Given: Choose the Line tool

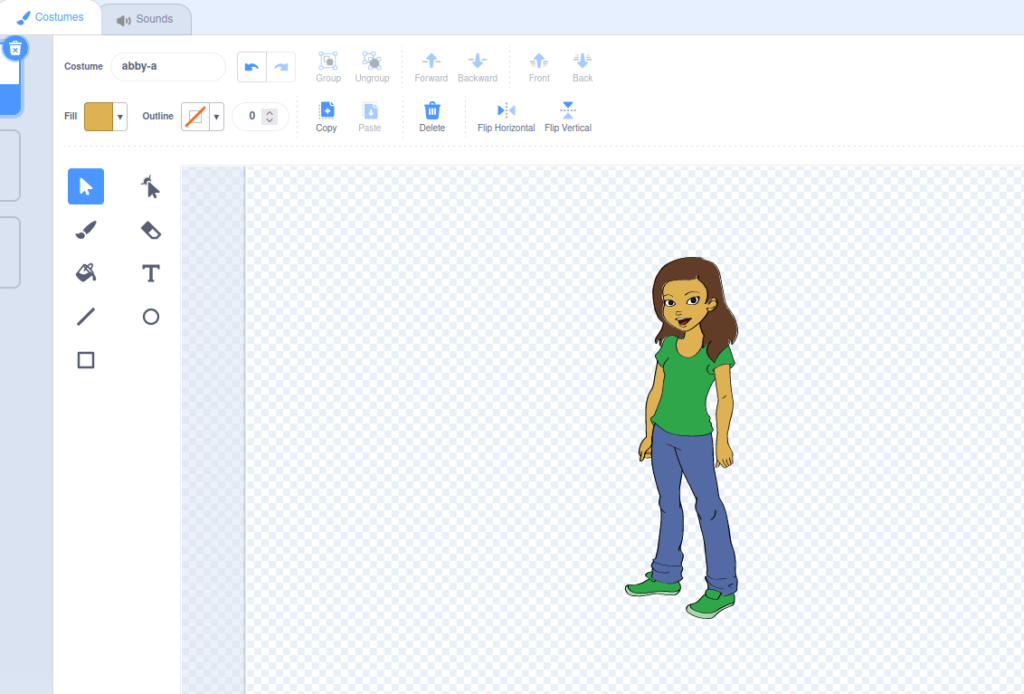Looking at the screenshot, I should pyautogui.click(x=86, y=317).
